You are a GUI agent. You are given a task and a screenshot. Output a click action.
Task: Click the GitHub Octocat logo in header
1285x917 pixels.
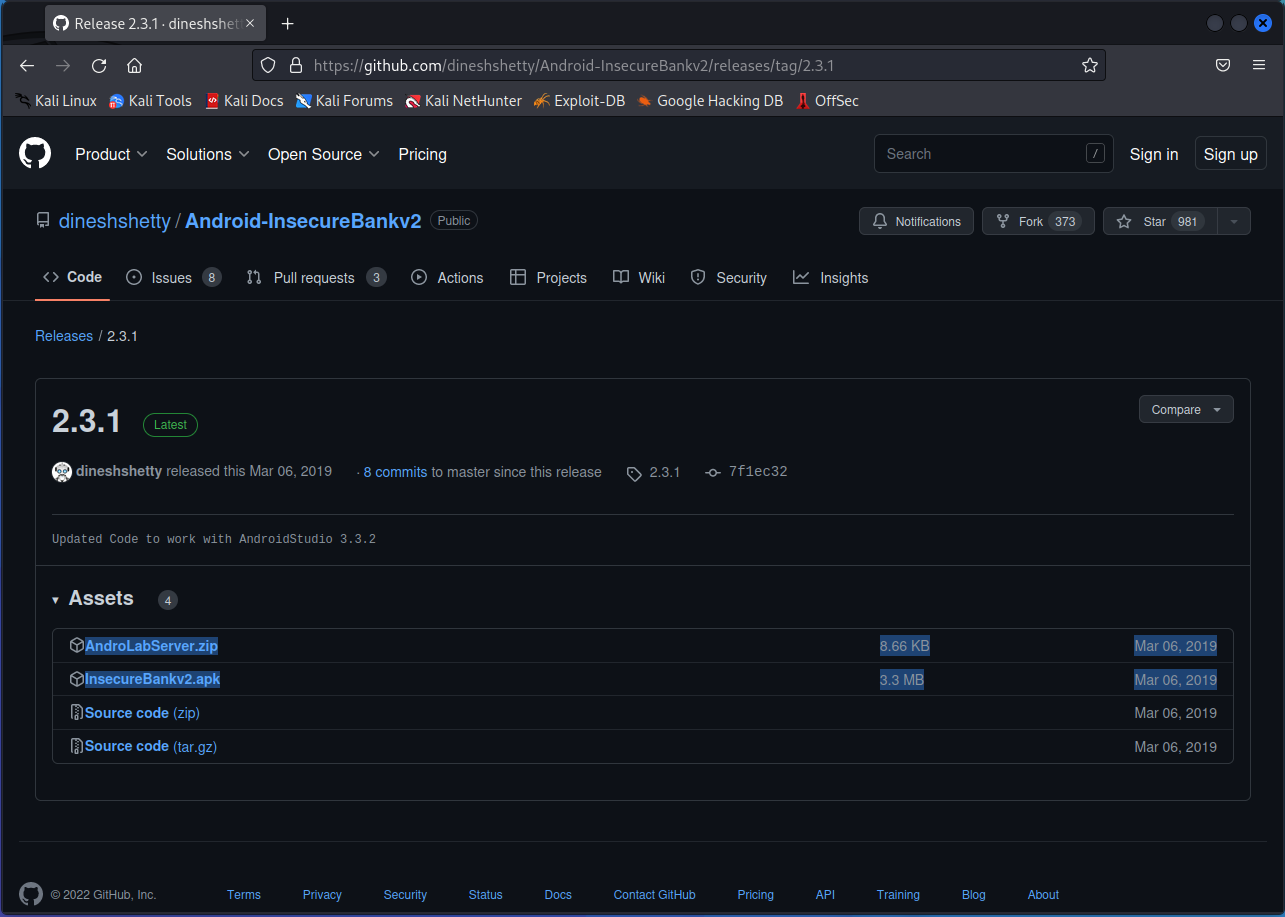pyautogui.click(x=35, y=154)
